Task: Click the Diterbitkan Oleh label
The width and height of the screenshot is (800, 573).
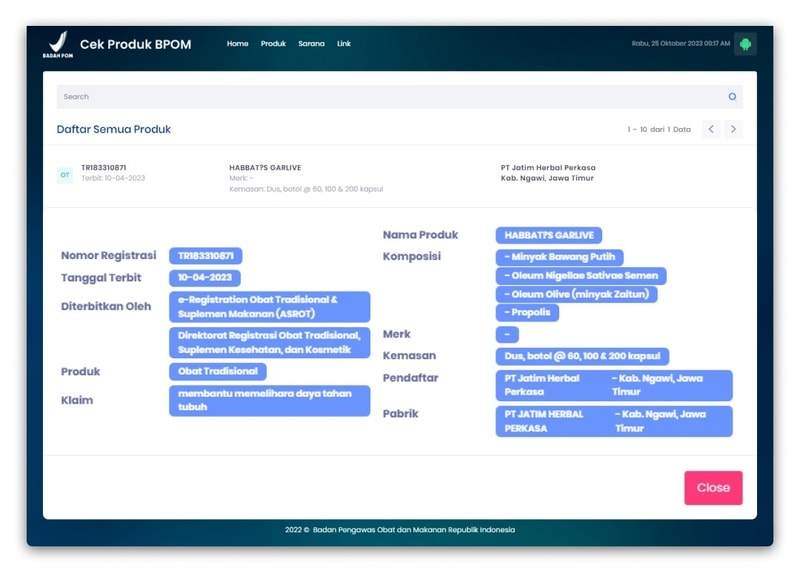Action: coord(106,306)
